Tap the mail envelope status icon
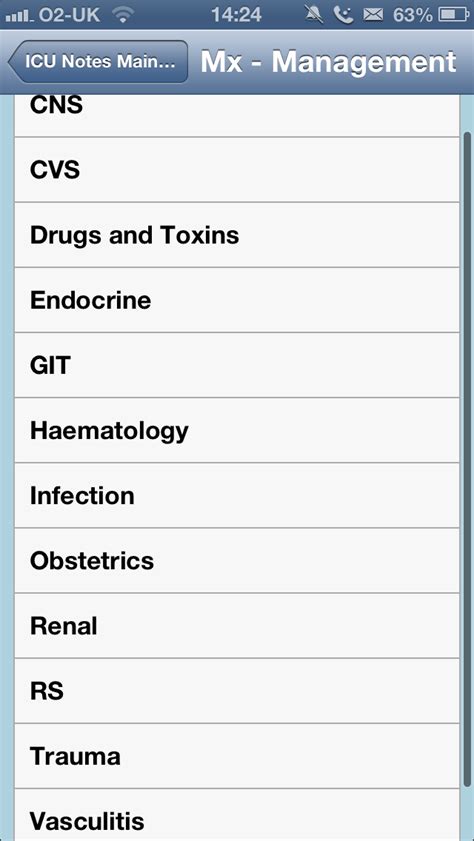 tap(373, 15)
